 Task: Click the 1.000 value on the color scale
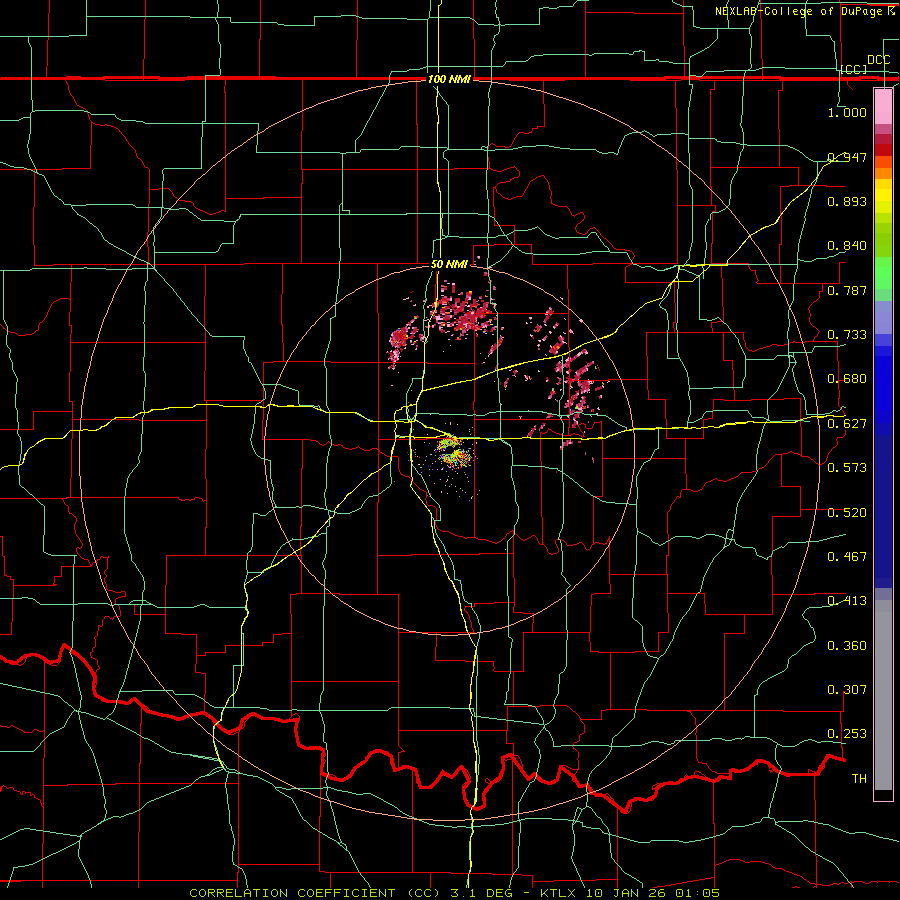(x=847, y=112)
